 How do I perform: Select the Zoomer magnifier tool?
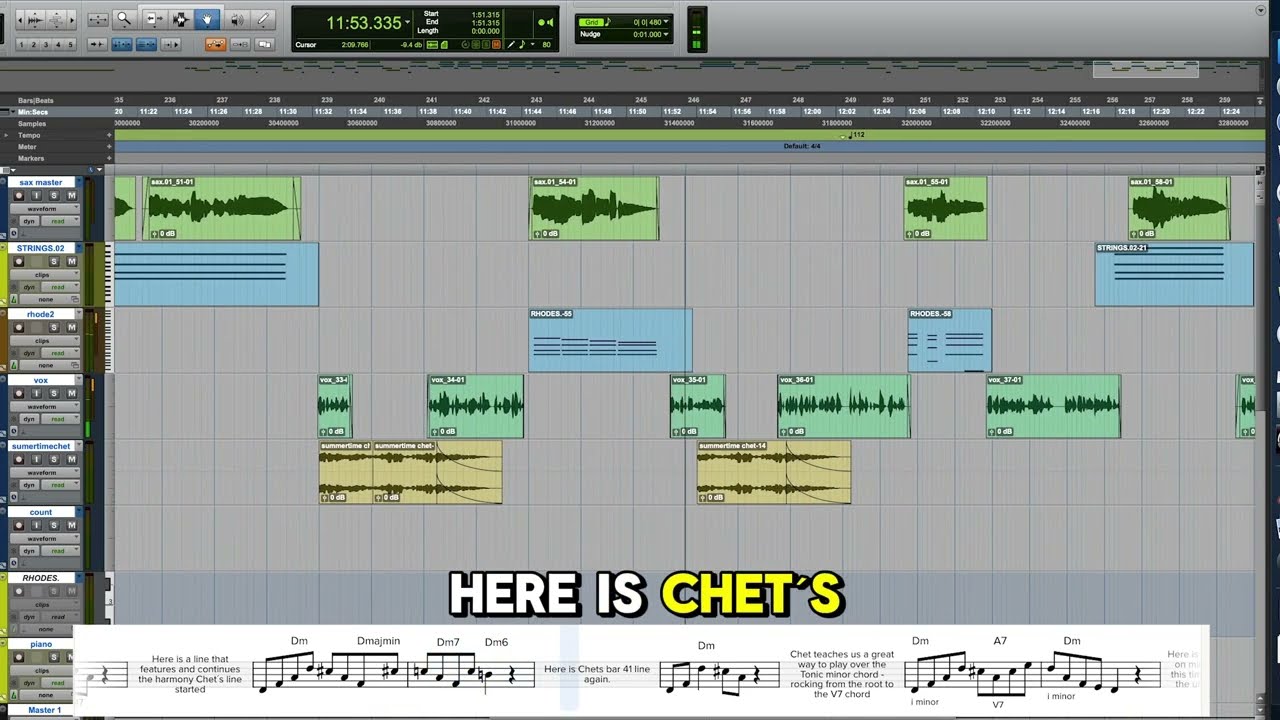pyautogui.click(x=124, y=19)
